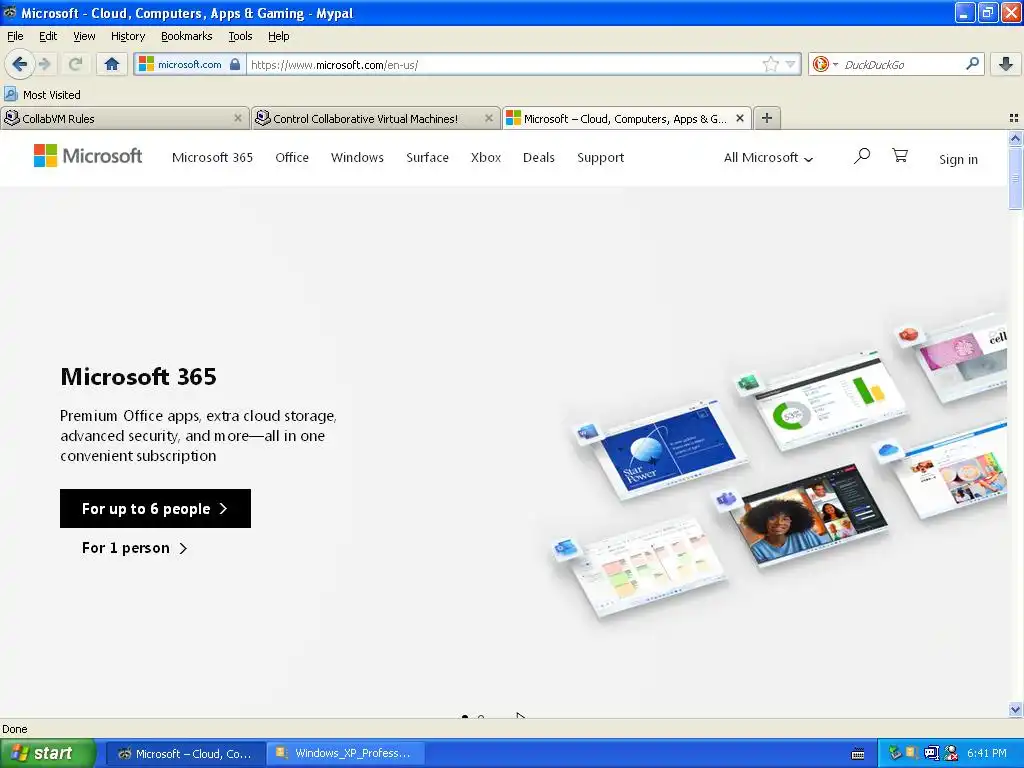Select the Microsoft – Cloud taskbar button
This screenshot has height=768, width=1024.
(x=185, y=754)
